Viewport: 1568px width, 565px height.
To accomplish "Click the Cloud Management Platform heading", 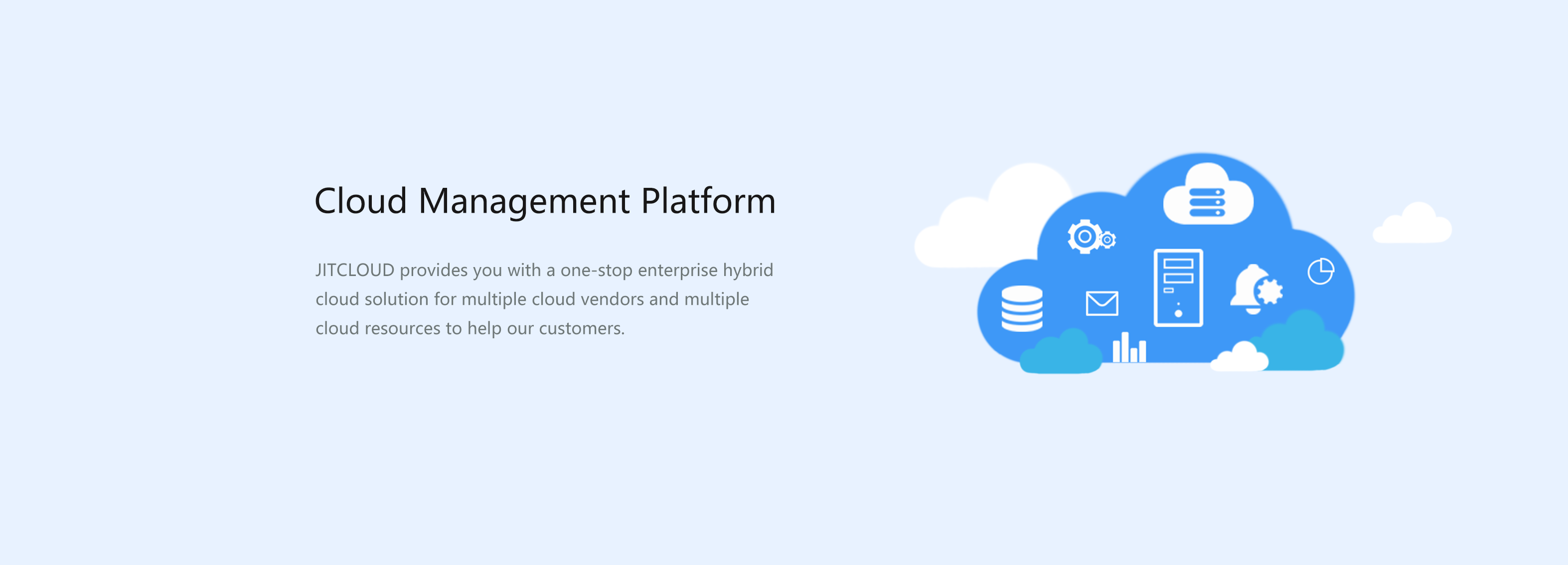I will pyautogui.click(x=545, y=201).
